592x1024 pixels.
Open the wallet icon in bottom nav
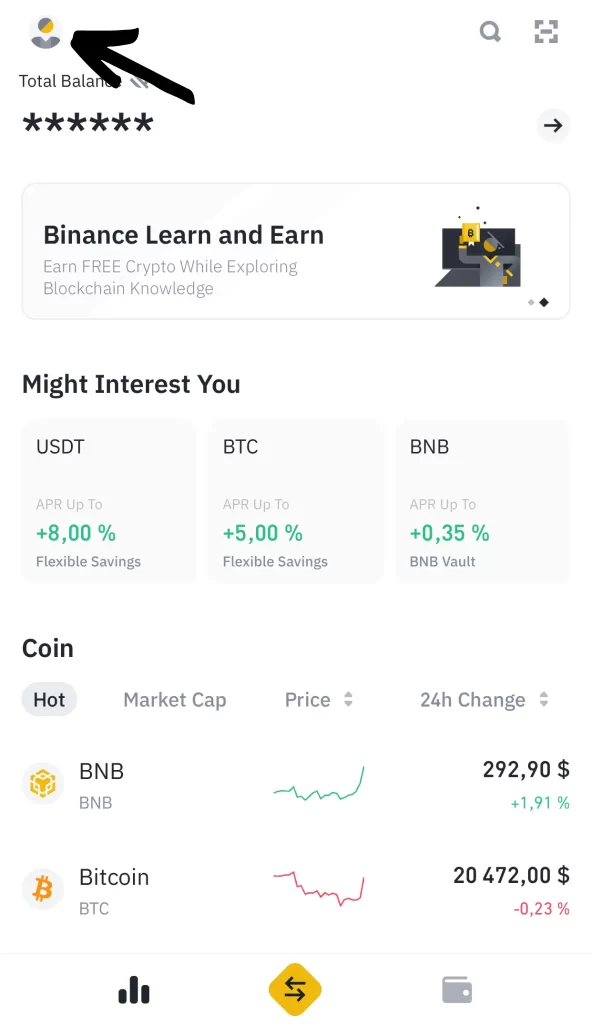coord(457,990)
